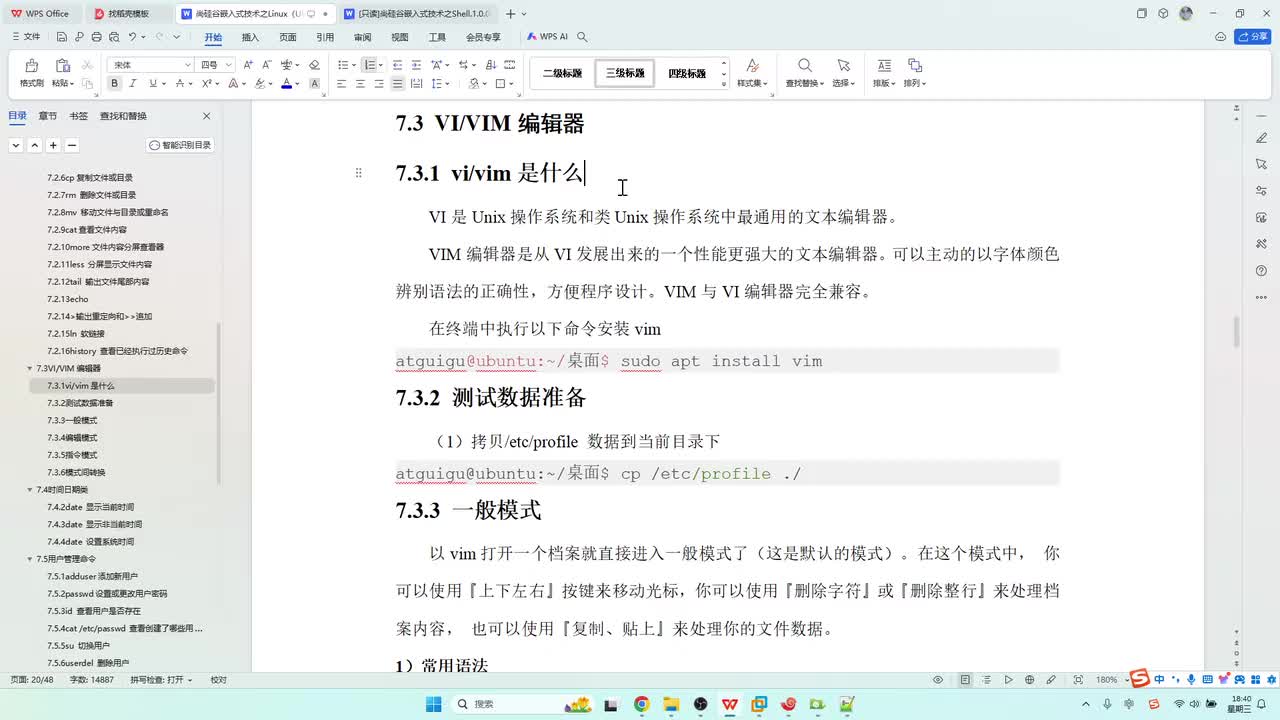
Task: Click the search icon next to WPS AI
Action: point(582,37)
